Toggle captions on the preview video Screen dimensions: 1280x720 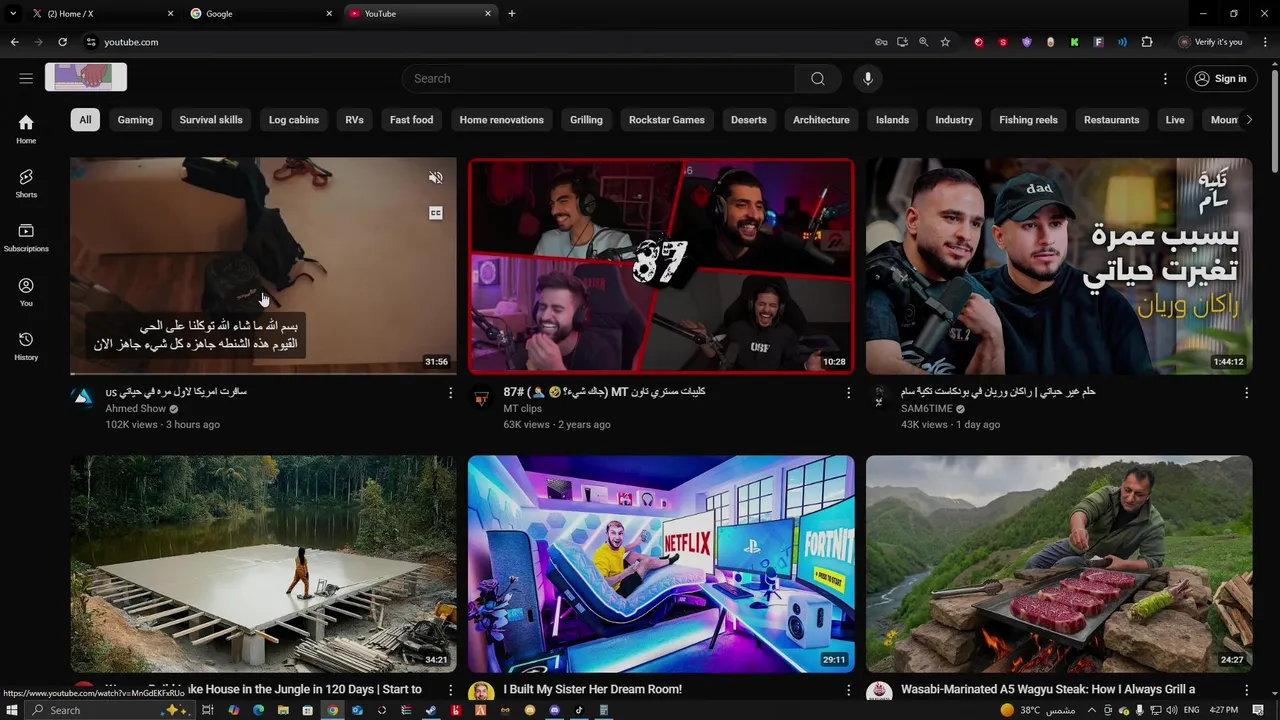pos(435,213)
